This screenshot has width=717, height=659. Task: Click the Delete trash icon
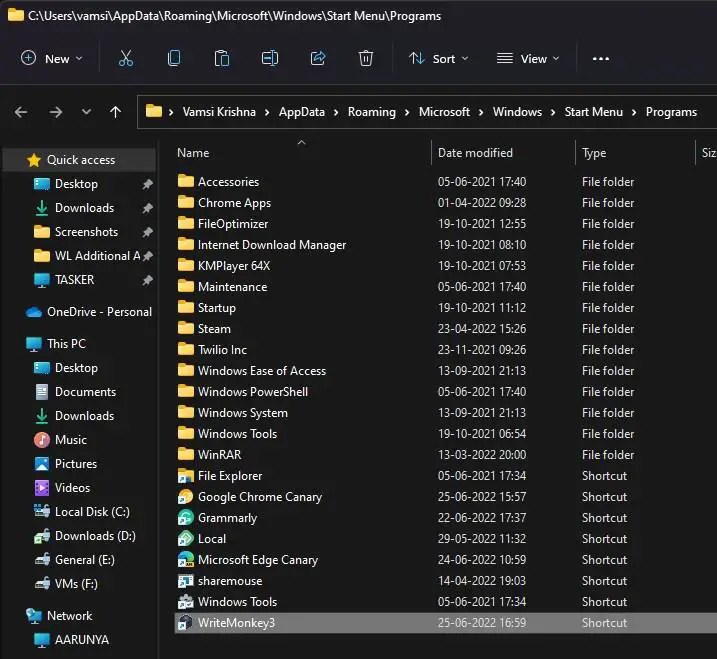click(x=366, y=59)
